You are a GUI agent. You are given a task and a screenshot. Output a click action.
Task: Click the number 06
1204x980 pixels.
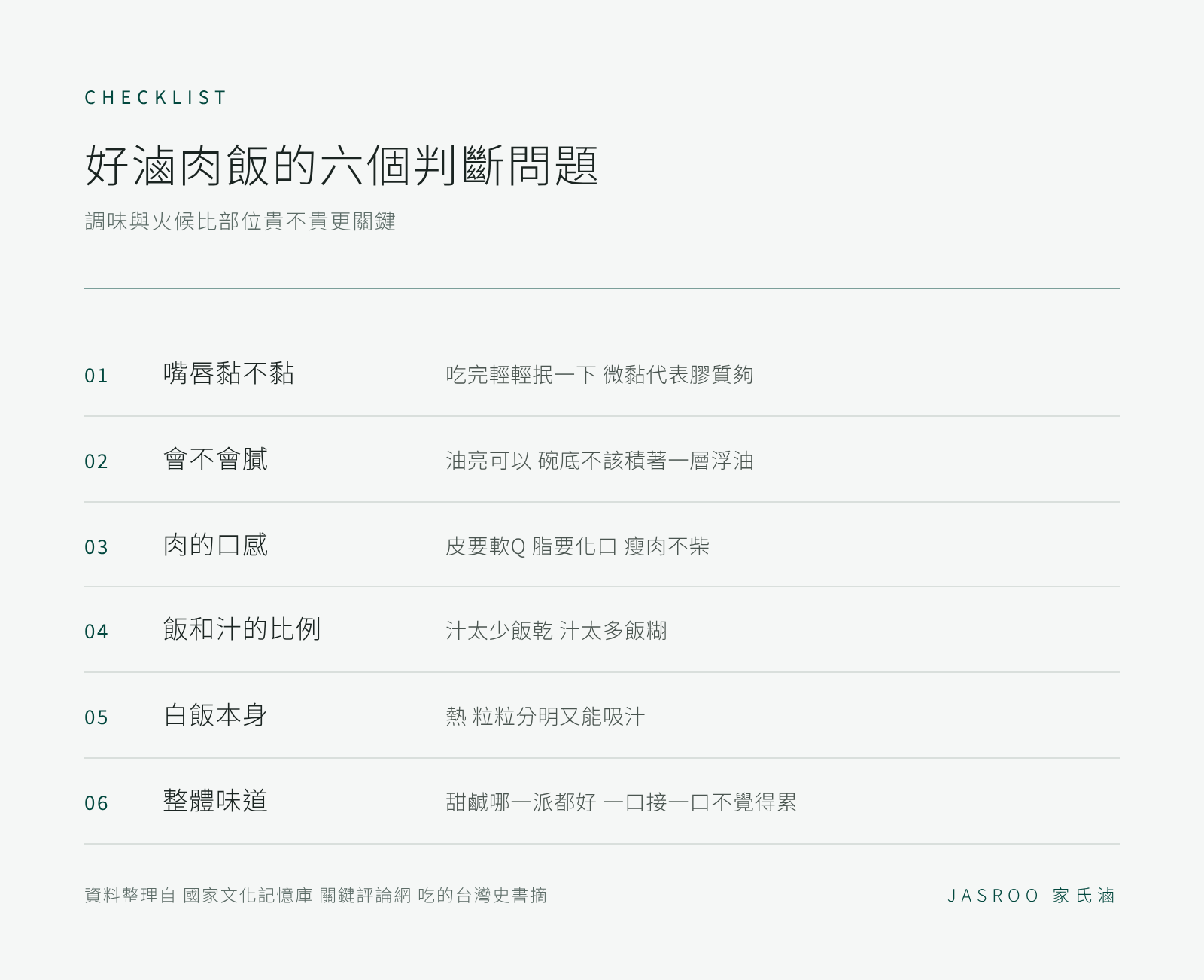tap(96, 802)
